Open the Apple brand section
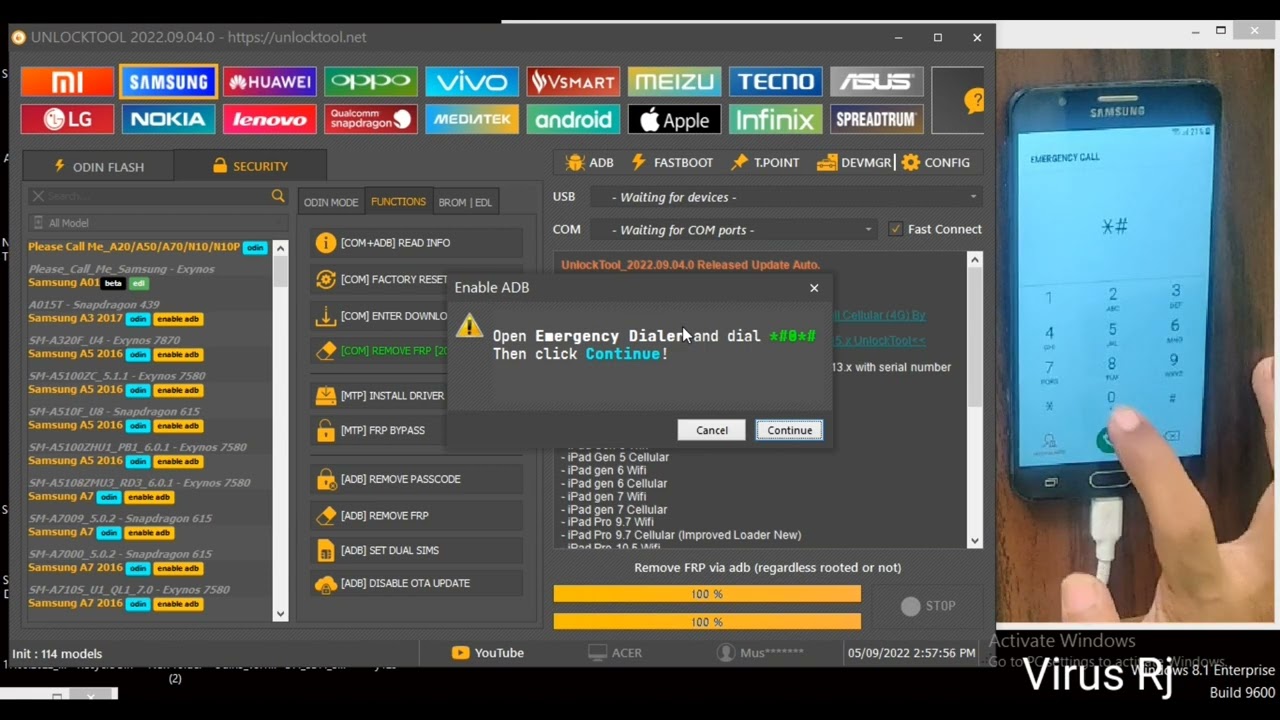 [674, 120]
